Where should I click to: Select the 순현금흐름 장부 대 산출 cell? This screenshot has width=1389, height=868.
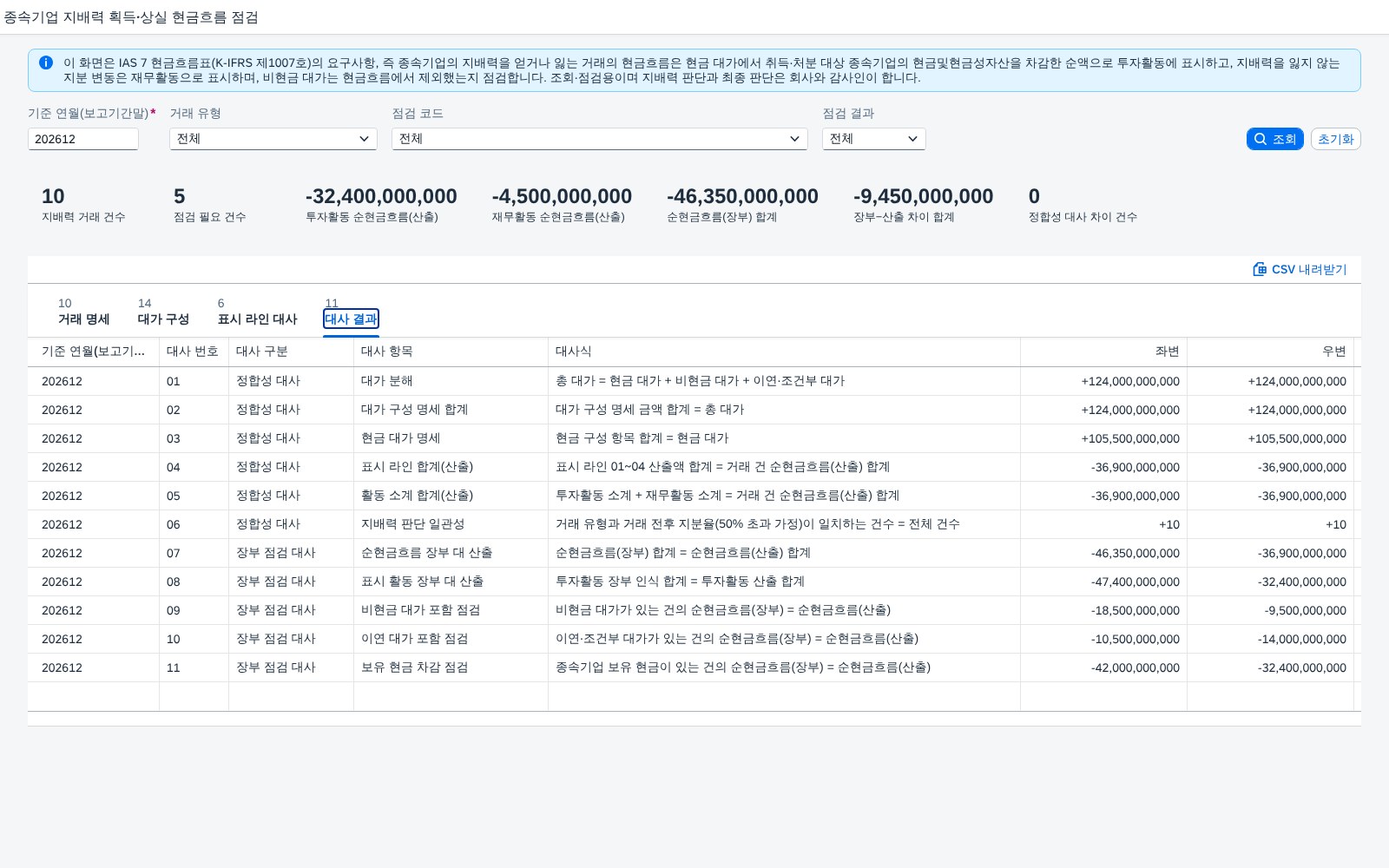click(451, 553)
